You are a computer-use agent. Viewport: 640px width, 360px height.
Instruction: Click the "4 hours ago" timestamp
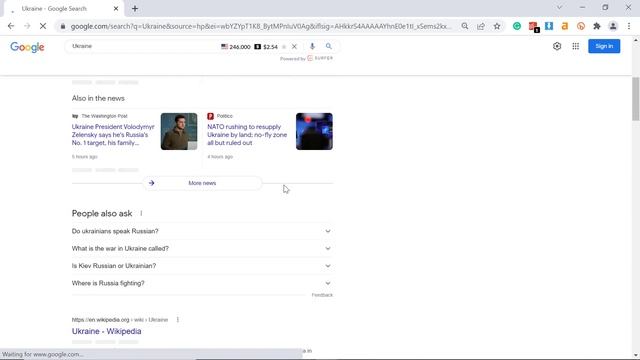[x=220, y=157]
